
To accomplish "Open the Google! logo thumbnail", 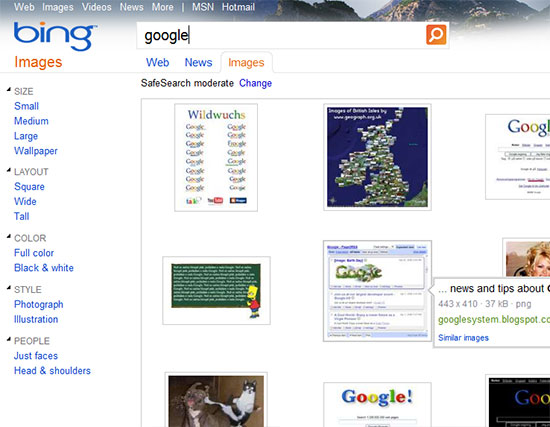I will [x=377, y=405].
